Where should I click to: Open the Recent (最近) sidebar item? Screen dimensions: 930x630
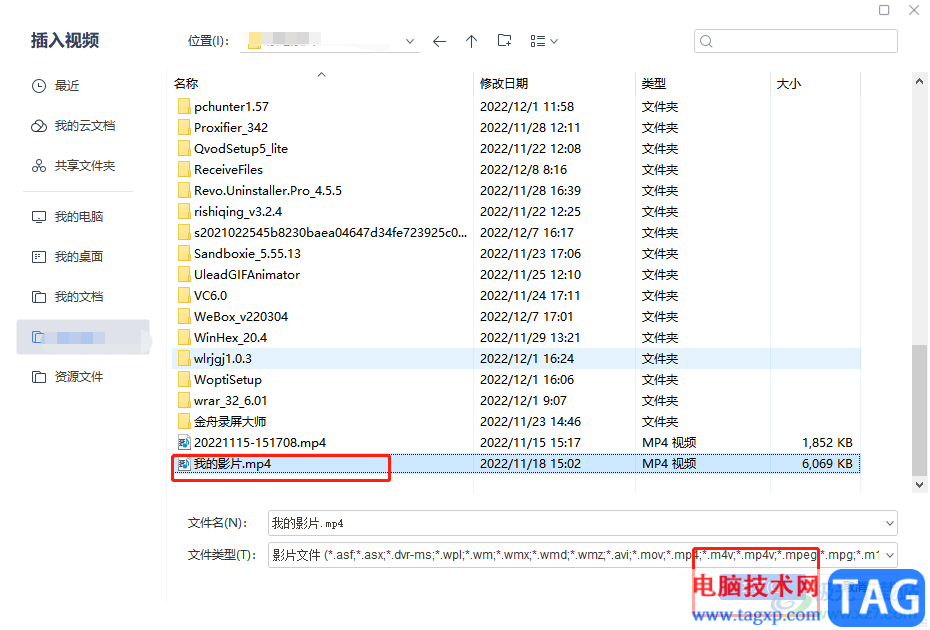(66, 86)
